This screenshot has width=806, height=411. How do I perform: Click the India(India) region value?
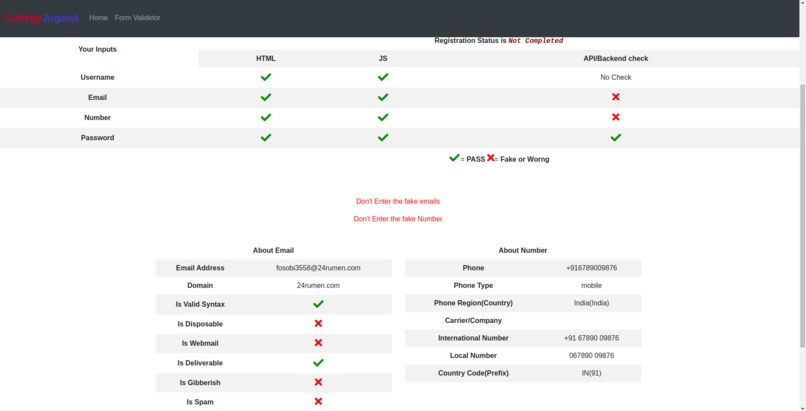click(592, 303)
